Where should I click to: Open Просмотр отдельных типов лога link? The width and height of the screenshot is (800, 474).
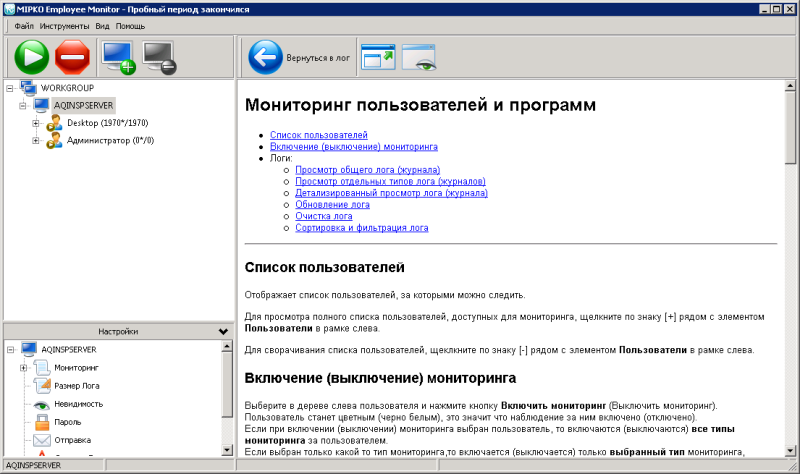pyautogui.click(x=390, y=181)
